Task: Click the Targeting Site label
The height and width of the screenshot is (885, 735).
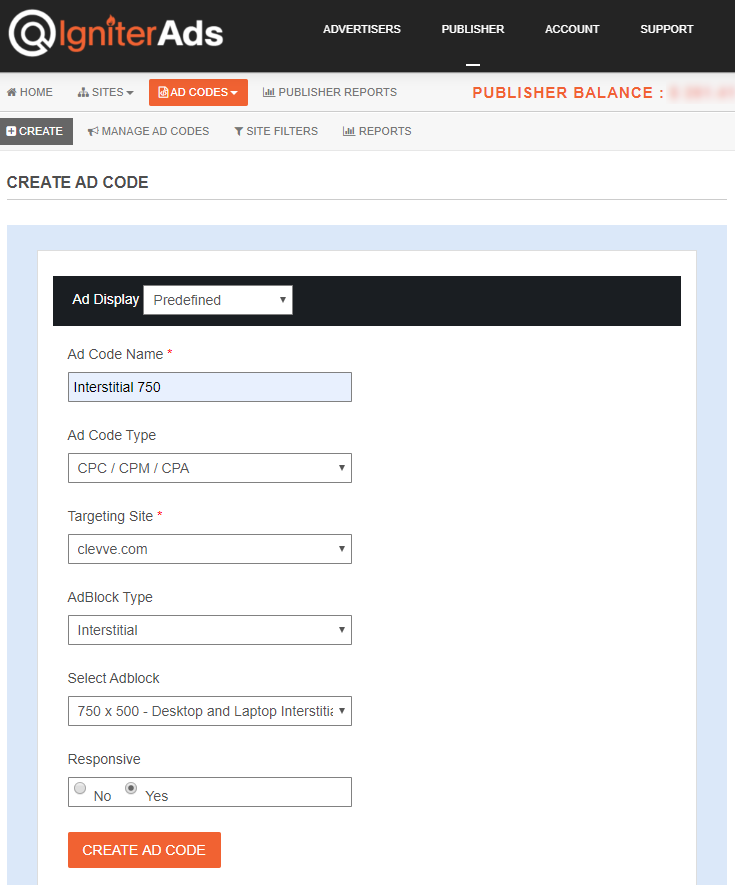Action: (x=110, y=516)
